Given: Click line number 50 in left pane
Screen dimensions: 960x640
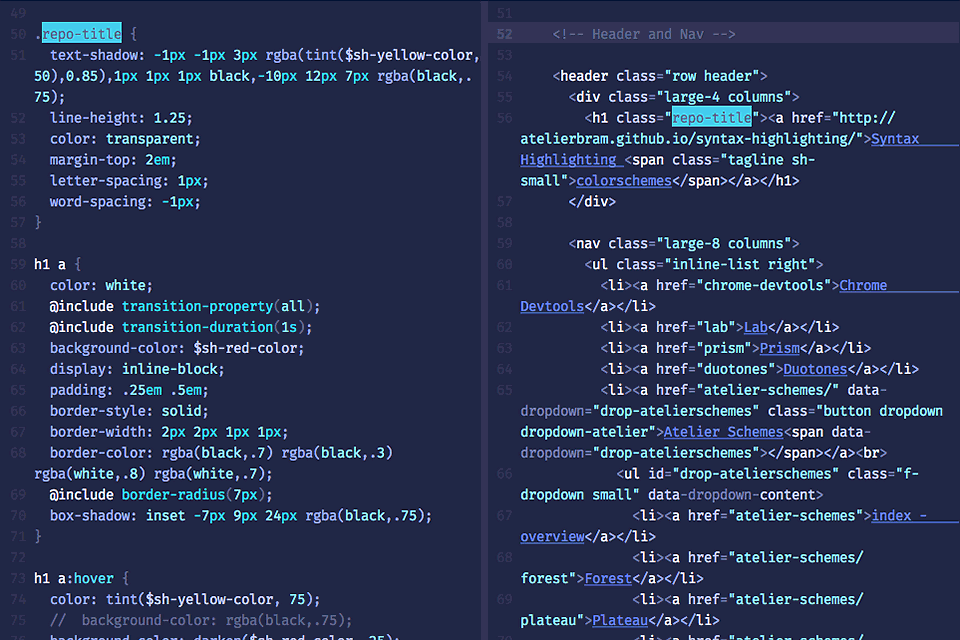Looking at the screenshot, I should click(18, 34).
